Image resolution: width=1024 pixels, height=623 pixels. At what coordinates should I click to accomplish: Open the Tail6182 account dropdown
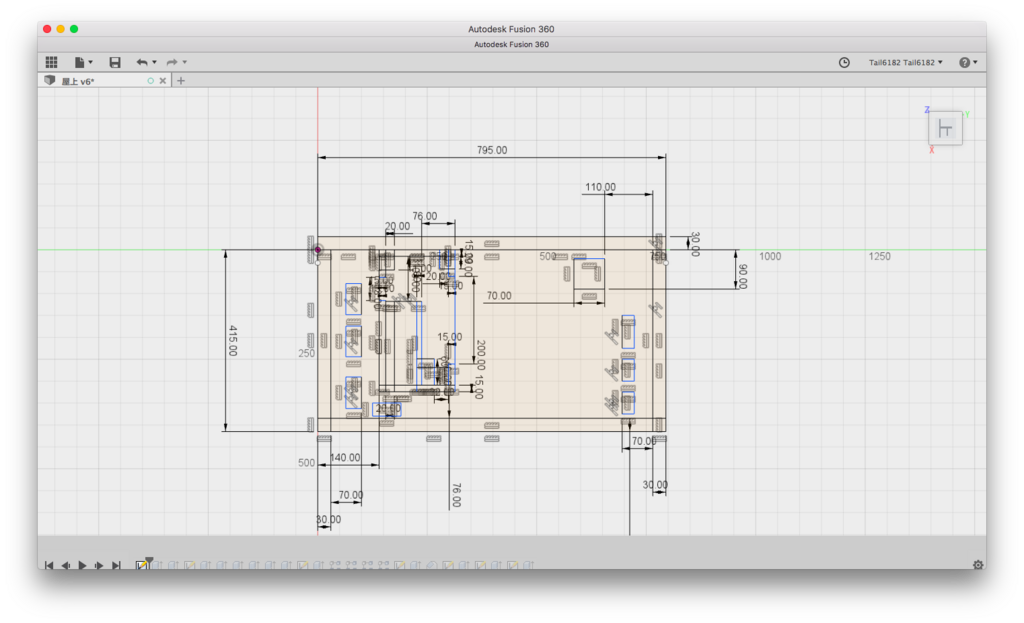pos(905,63)
